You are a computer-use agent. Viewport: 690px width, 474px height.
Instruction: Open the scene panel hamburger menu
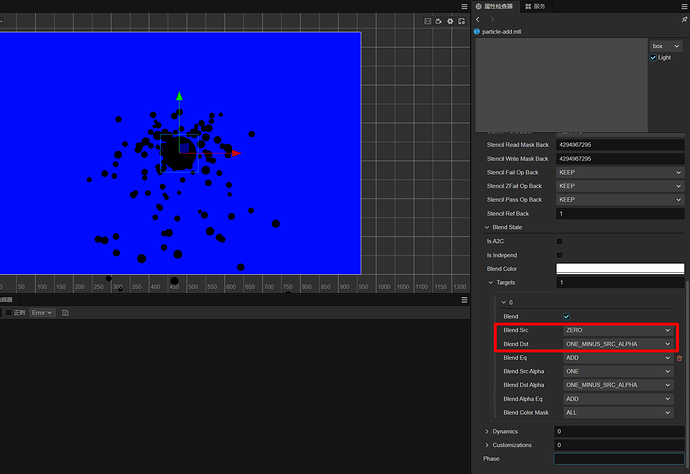point(464,7)
